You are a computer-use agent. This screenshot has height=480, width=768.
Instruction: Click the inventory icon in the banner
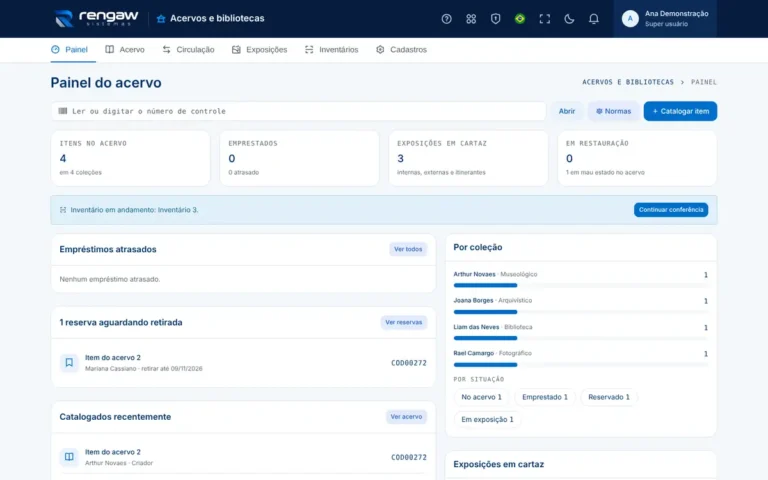click(x=63, y=210)
